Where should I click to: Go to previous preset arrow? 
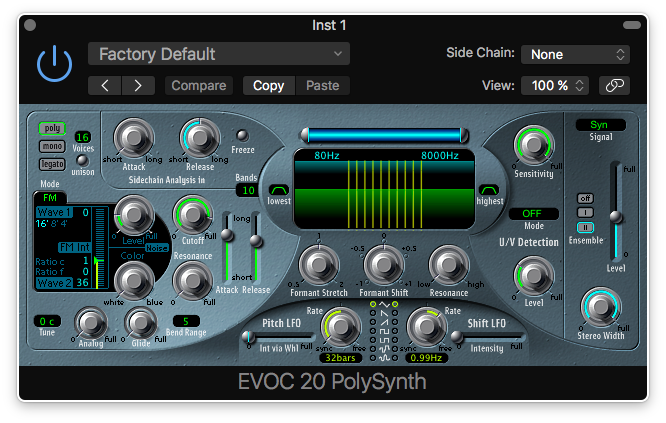coord(105,86)
